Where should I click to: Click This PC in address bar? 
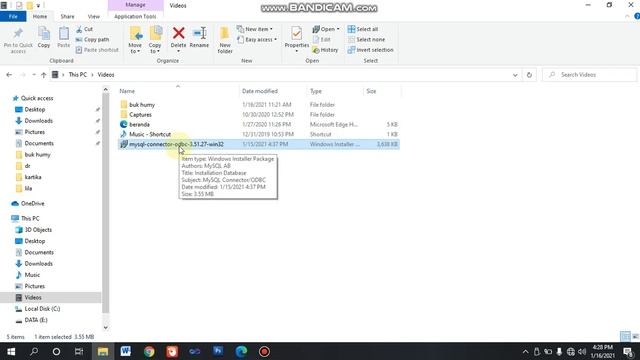[x=78, y=75]
